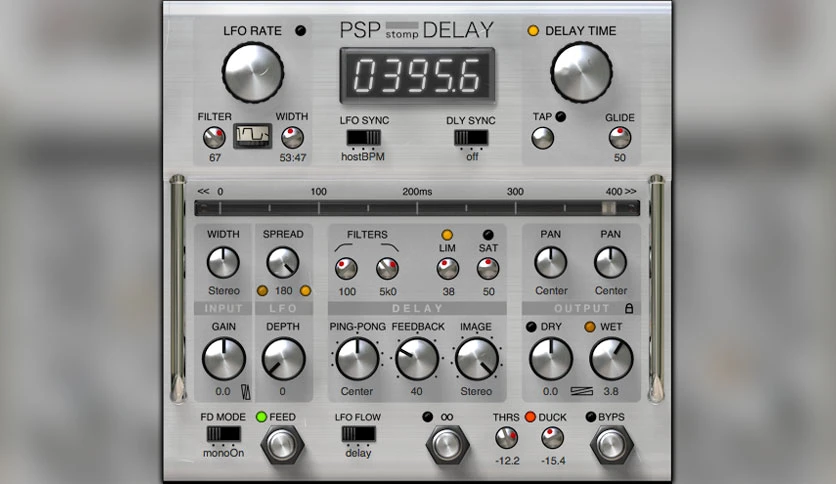
Task: Click the LFO waveform shape display
Action: 252,136
